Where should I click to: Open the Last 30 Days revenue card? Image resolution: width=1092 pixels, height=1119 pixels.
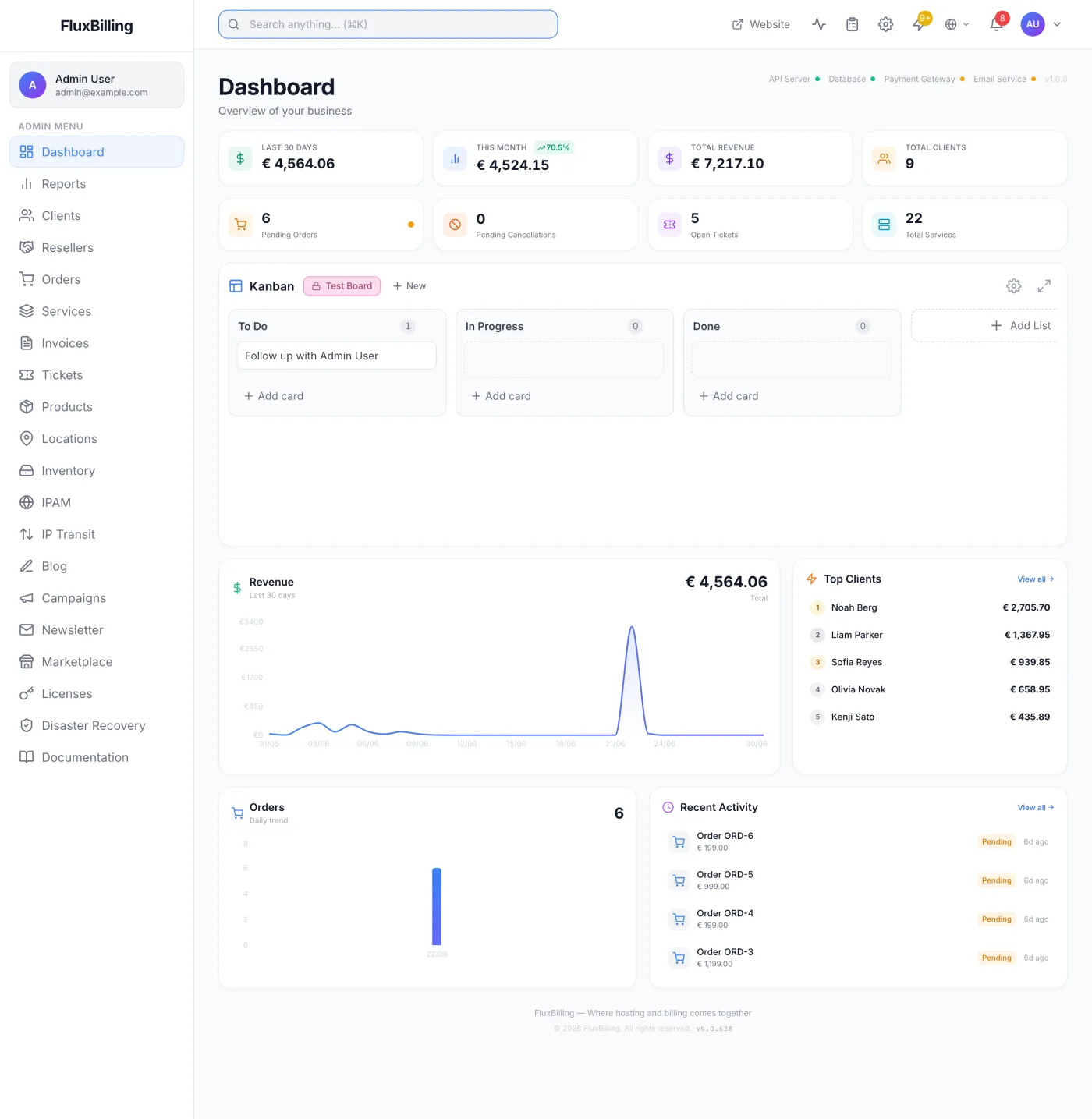pyautogui.click(x=321, y=158)
